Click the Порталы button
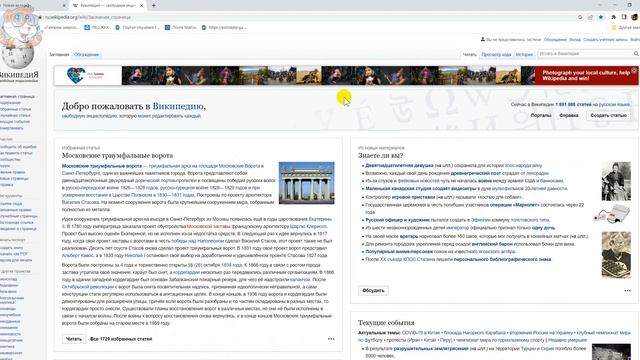This screenshot has height=360, width=640. [x=541, y=116]
